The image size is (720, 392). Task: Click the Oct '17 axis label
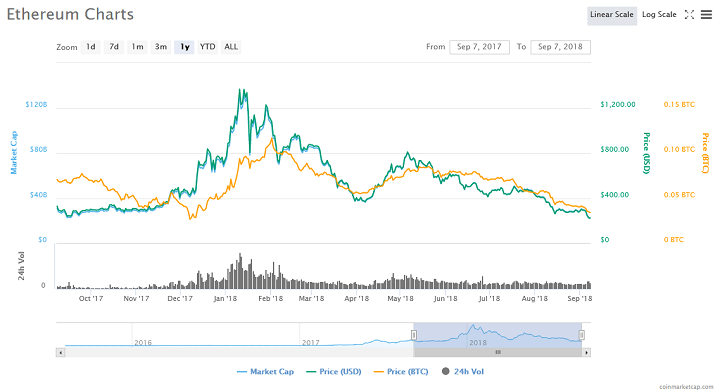(91, 298)
